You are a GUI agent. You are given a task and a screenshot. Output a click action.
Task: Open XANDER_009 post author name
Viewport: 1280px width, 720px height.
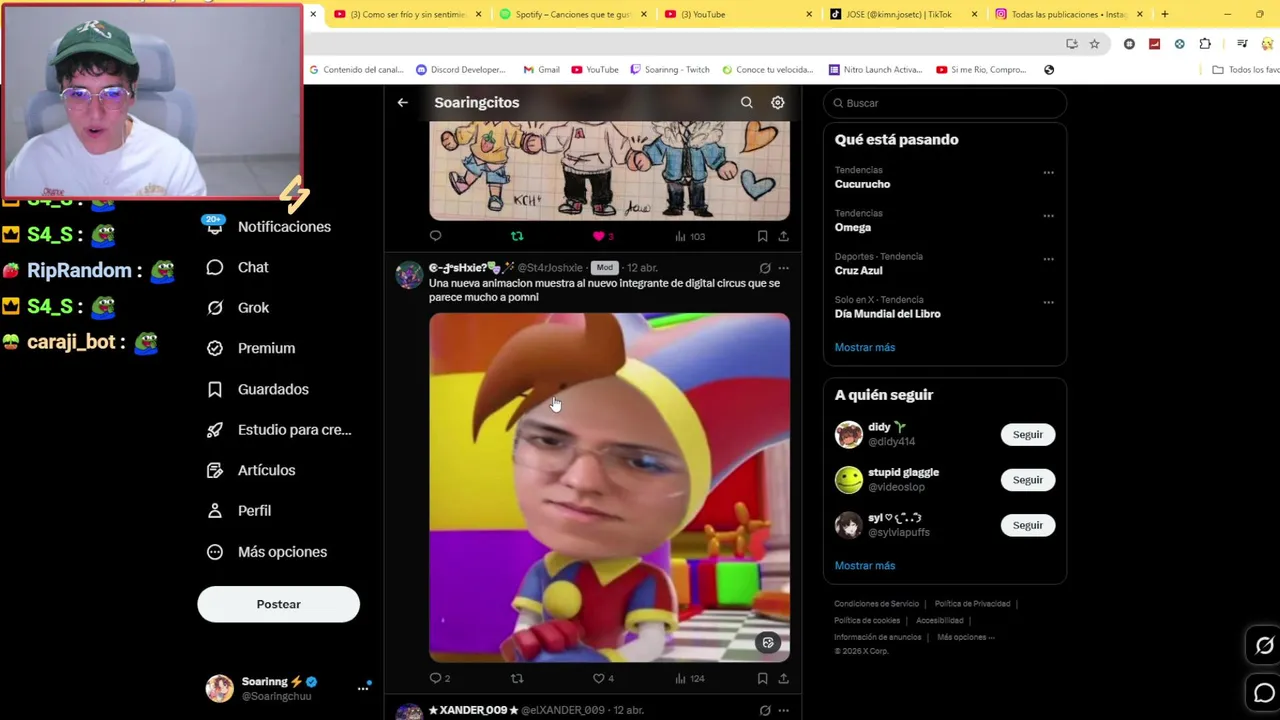tap(473, 710)
